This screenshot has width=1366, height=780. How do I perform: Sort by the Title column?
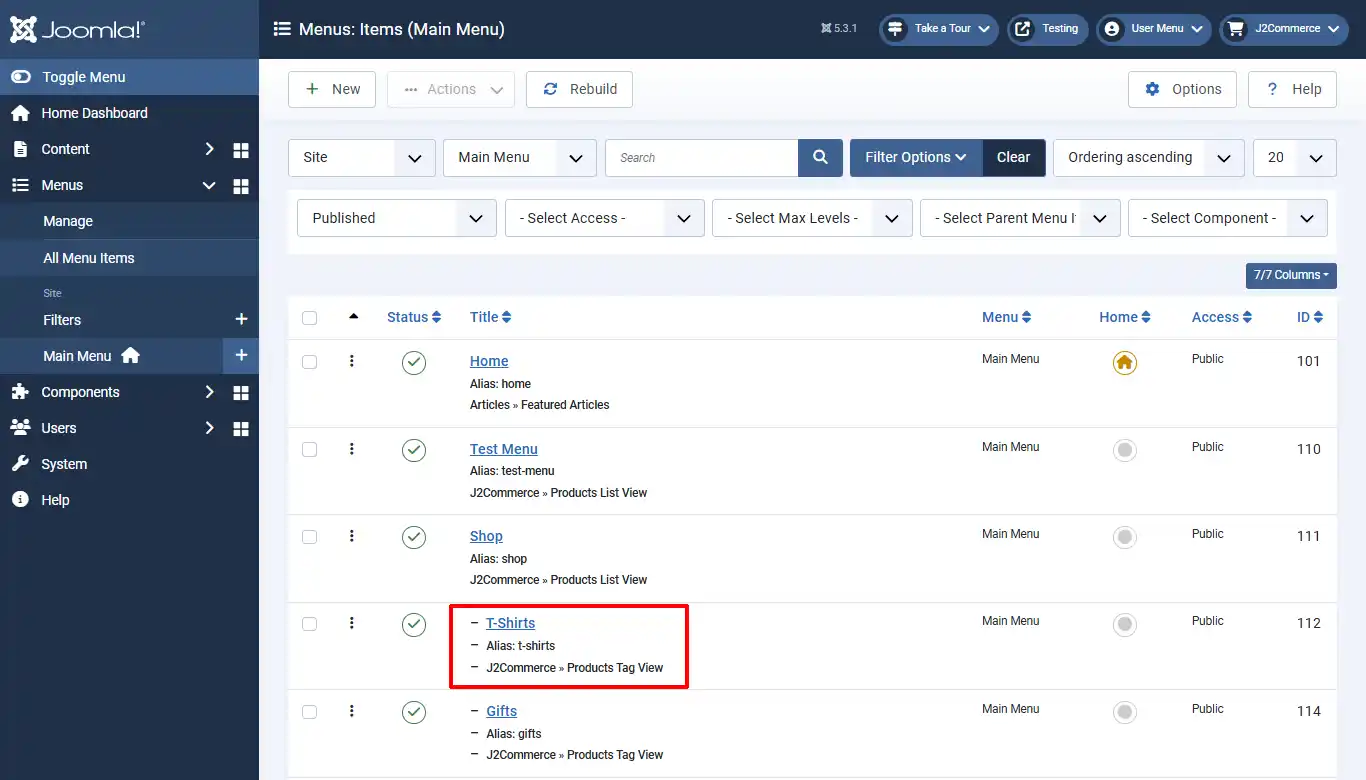coord(491,317)
